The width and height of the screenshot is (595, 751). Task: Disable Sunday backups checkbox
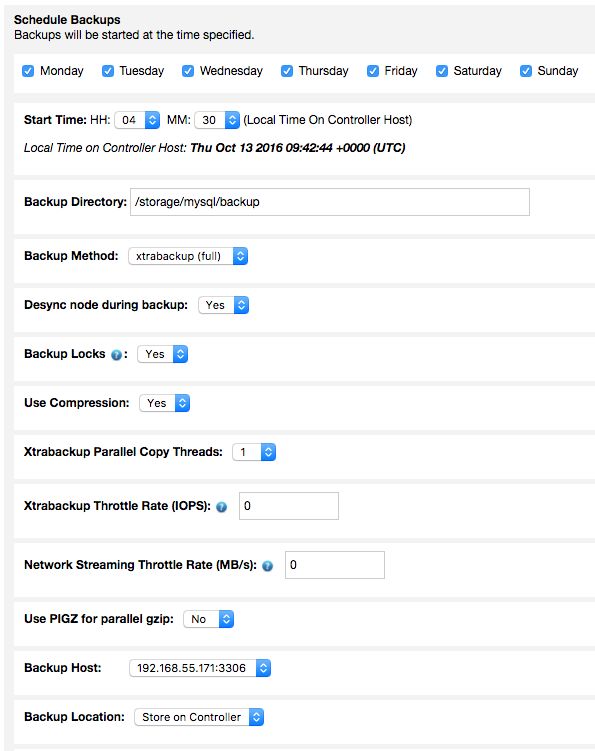[x=526, y=71]
